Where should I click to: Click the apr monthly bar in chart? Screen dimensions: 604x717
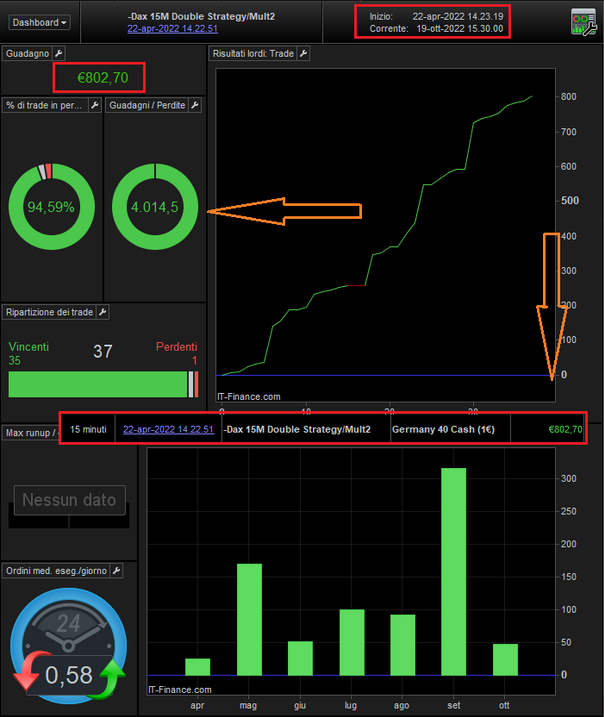point(198,667)
